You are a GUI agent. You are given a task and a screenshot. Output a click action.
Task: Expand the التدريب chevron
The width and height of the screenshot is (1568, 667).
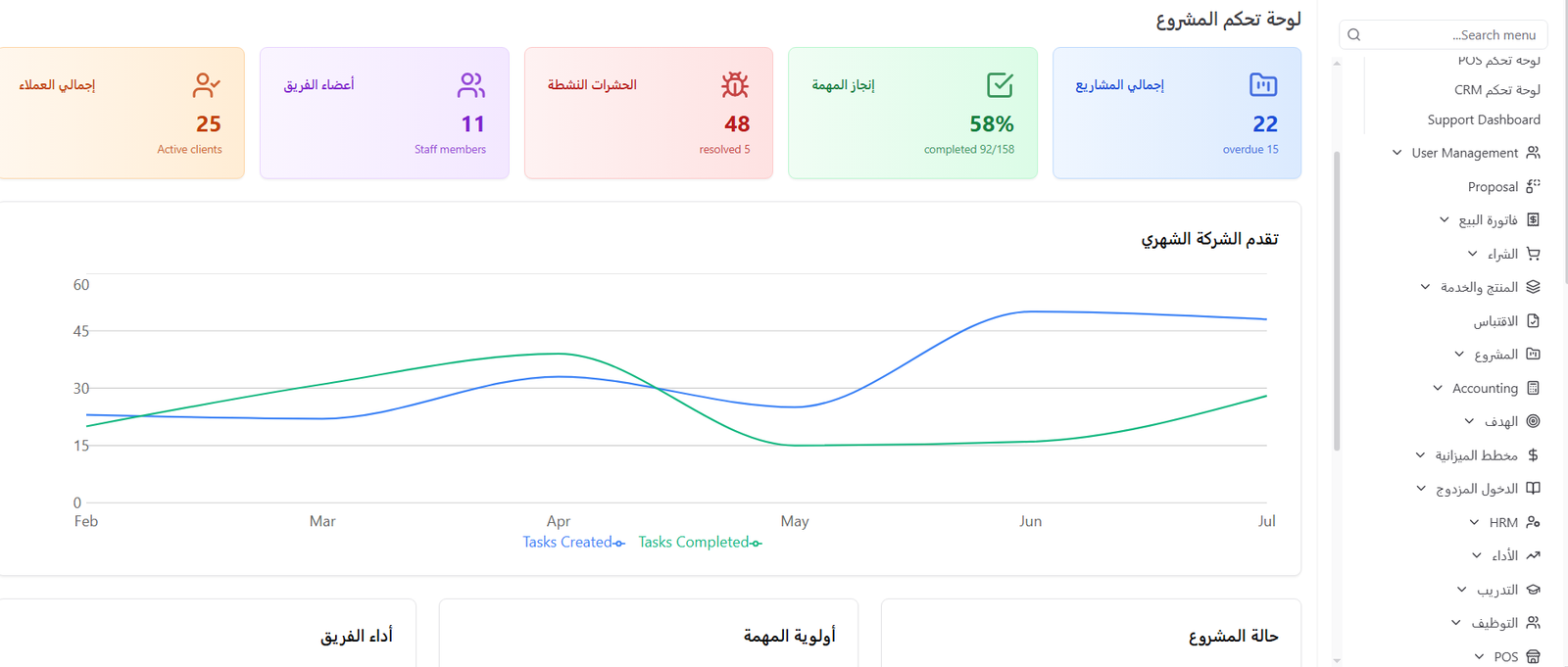(x=1461, y=590)
